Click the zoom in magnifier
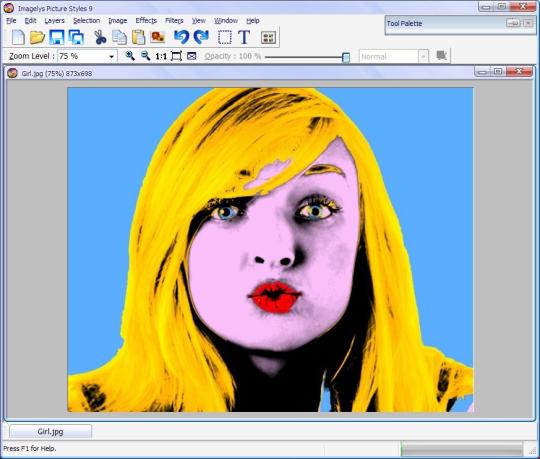Screen dimensions: 540x459 pos(130,56)
